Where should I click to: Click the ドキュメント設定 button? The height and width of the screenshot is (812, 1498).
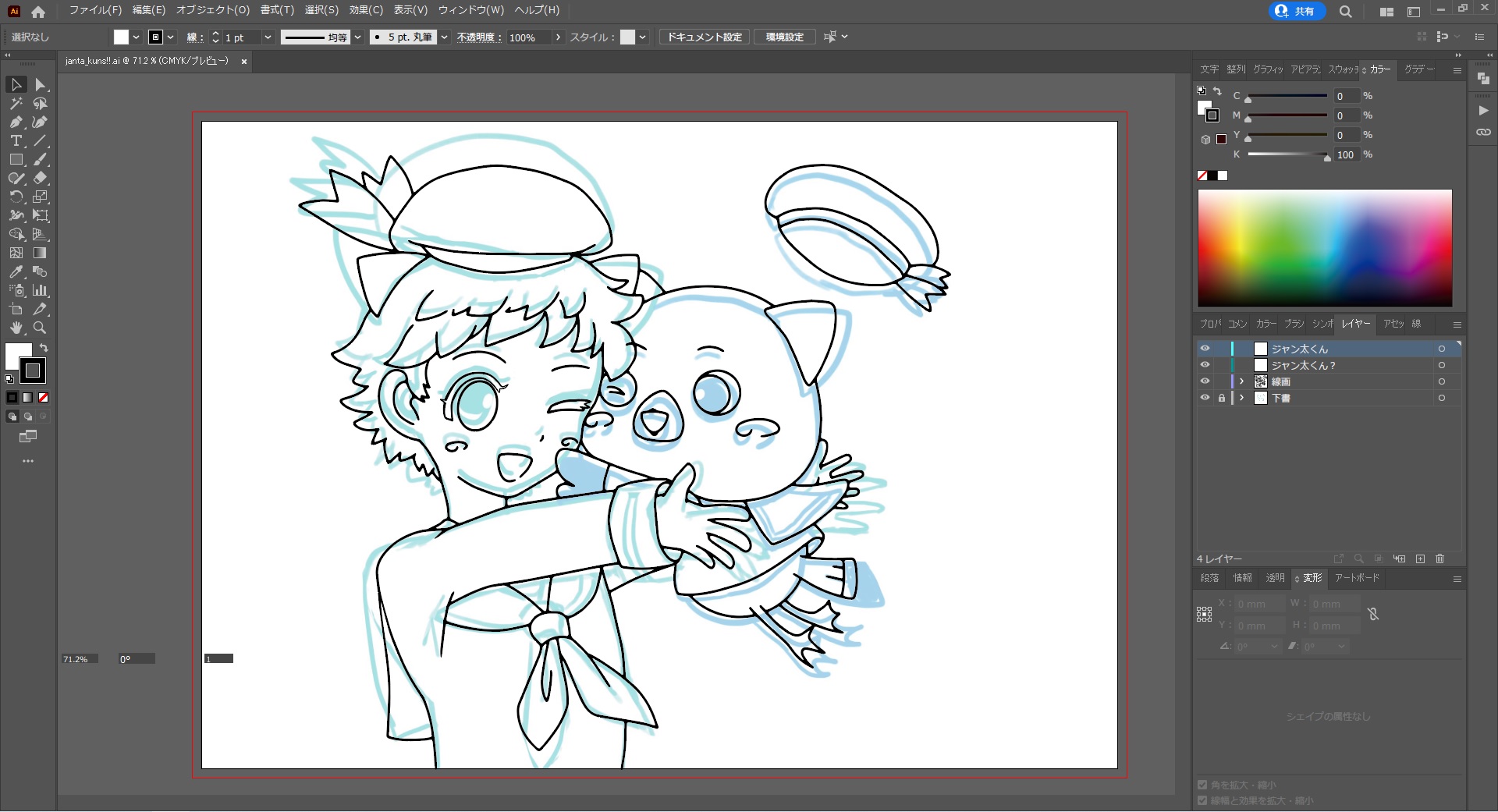(x=705, y=37)
